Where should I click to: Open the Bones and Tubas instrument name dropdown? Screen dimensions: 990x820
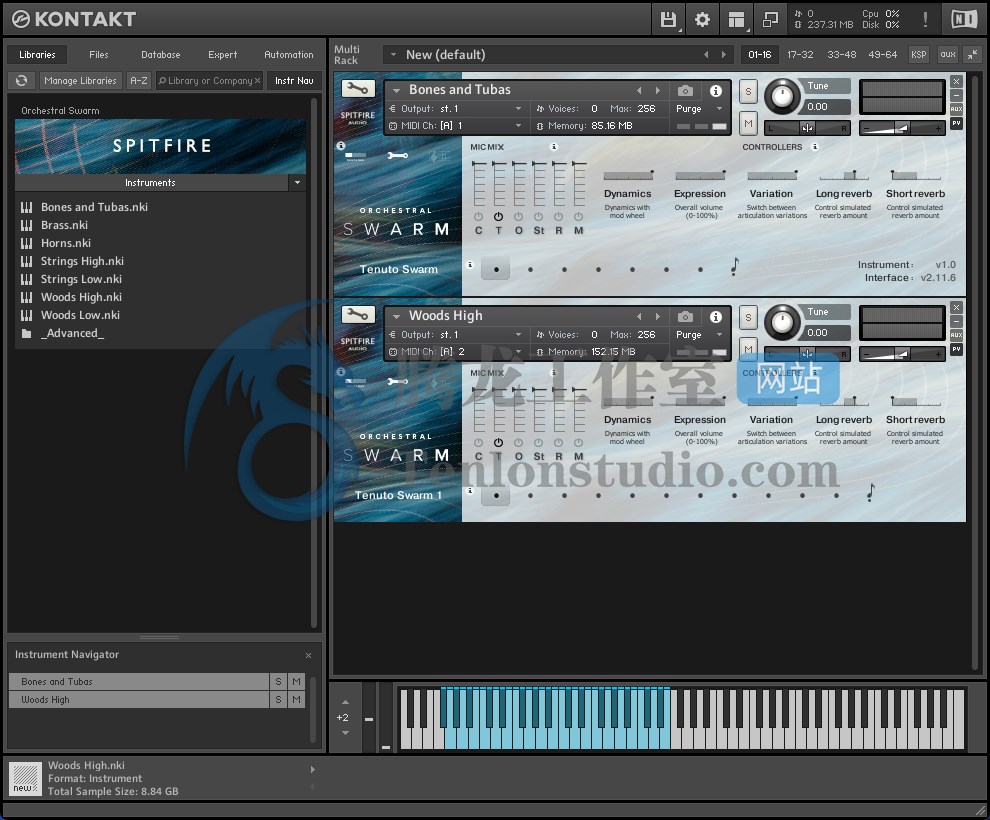click(396, 90)
